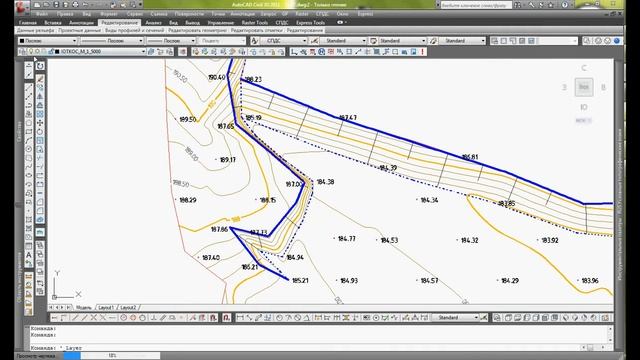Click the Save icon in quick access toolbar
The image size is (640, 360).
56,5
